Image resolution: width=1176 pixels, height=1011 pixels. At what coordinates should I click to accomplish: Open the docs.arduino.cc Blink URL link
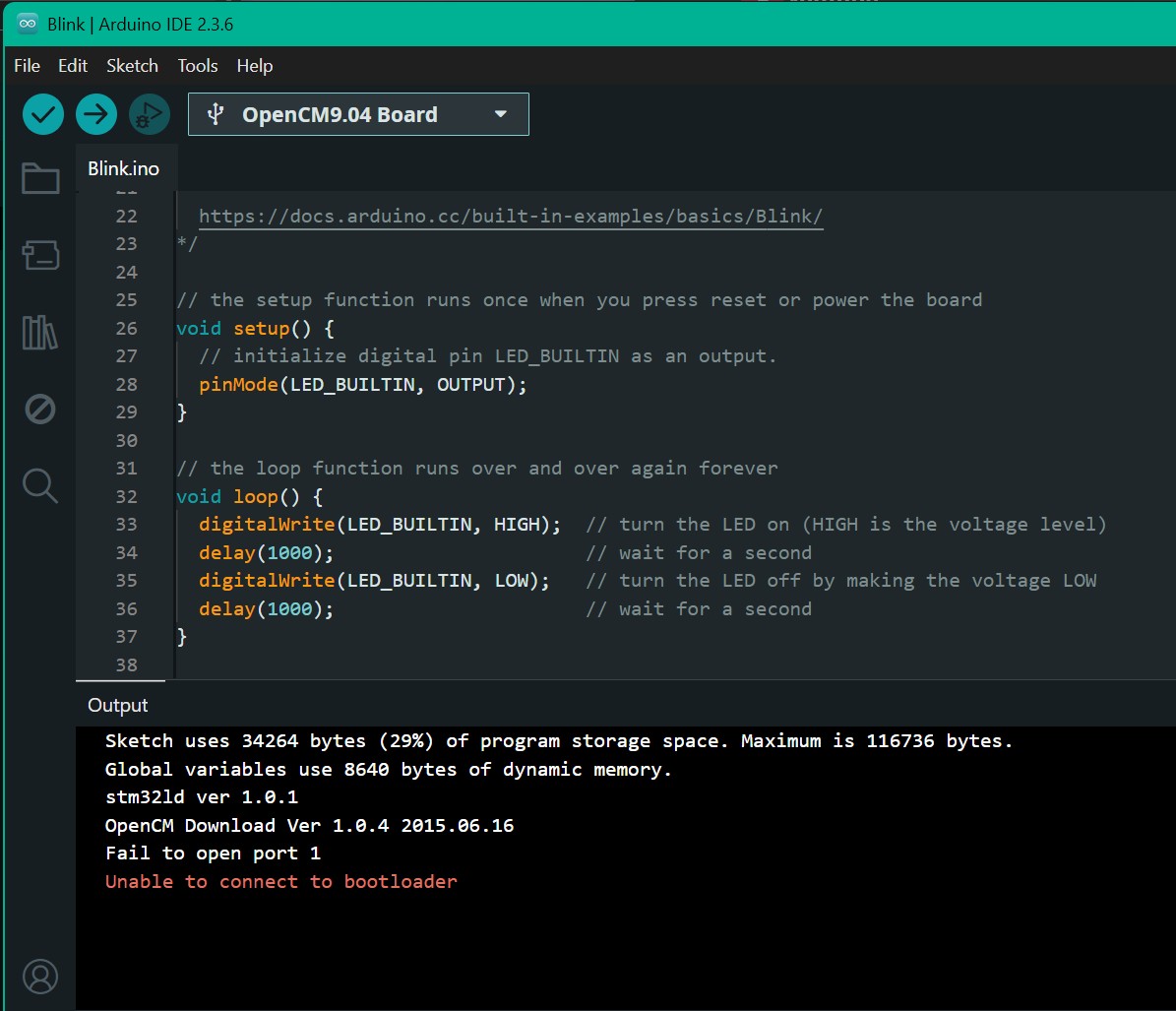(511, 216)
